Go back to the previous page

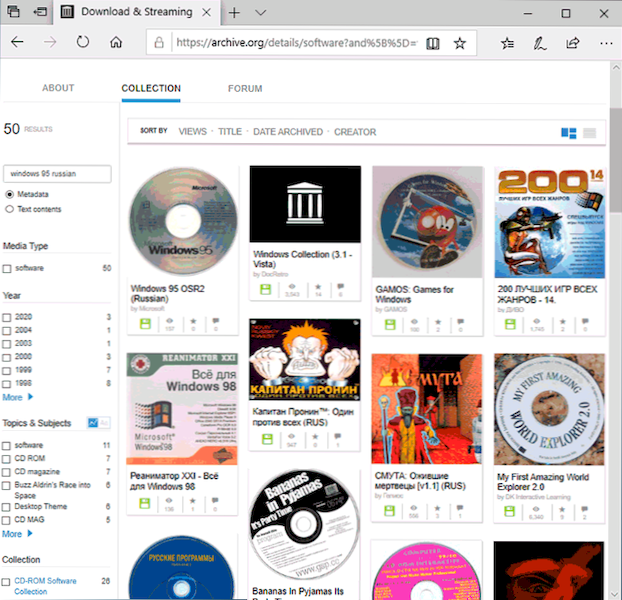(x=17, y=42)
